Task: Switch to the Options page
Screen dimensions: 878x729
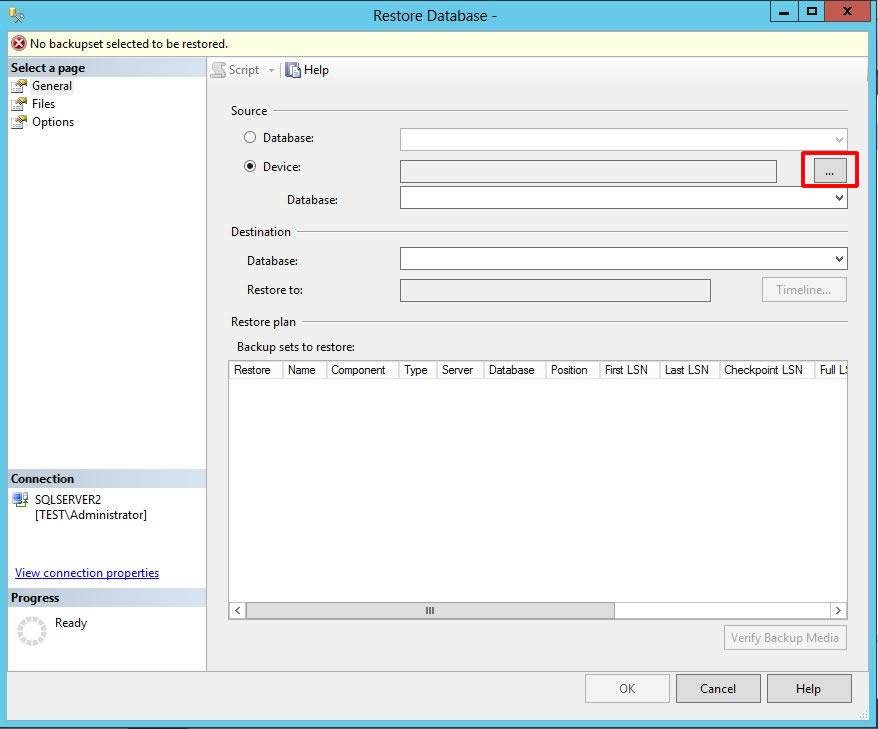Action: point(52,122)
